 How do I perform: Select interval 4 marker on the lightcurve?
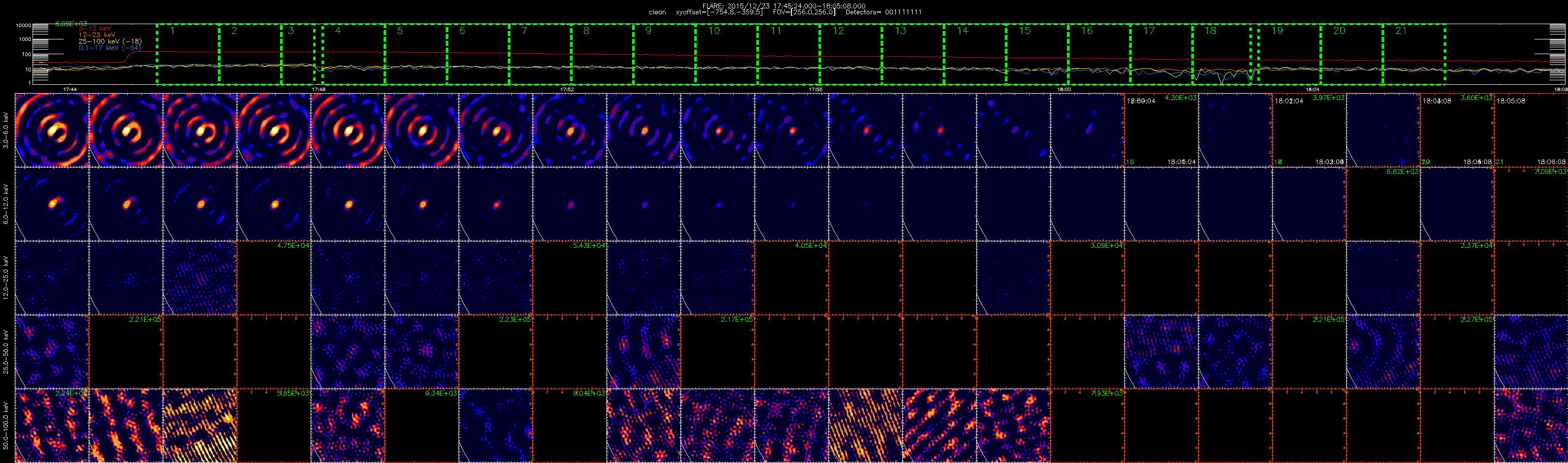click(x=338, y=31)
